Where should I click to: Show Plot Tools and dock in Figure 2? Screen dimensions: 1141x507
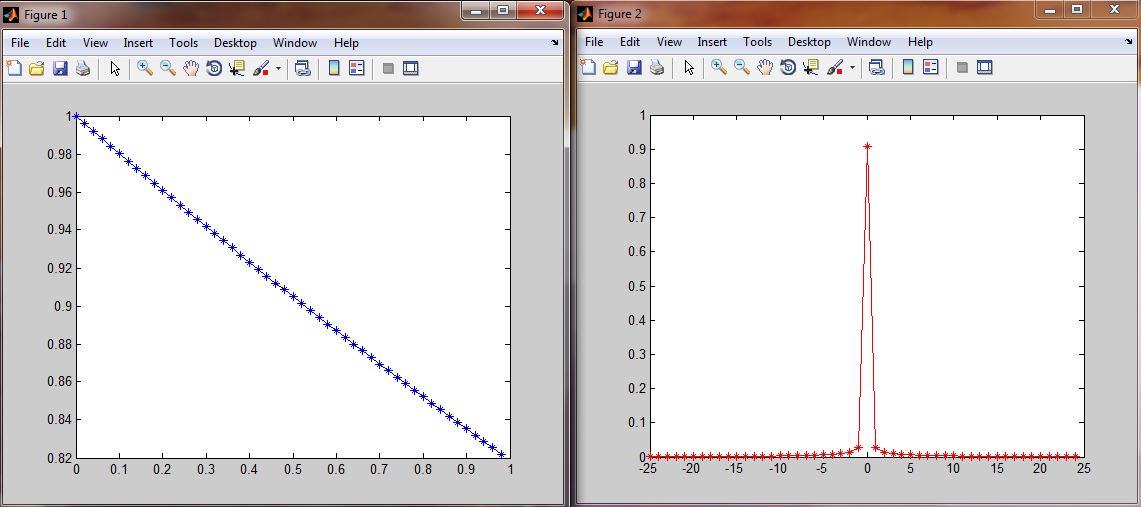point(984,68)
